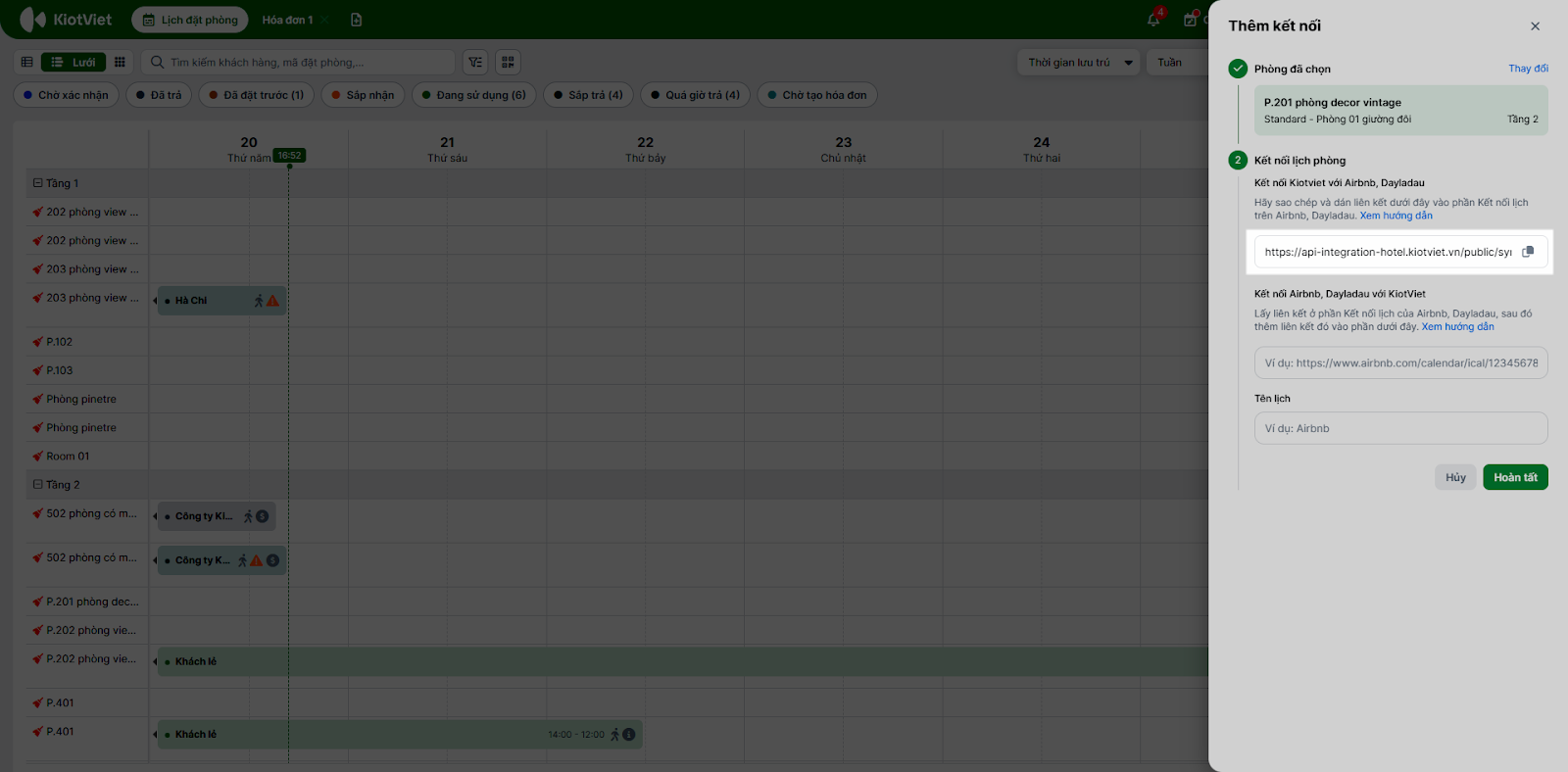Click the broom icon for P.201 phòng dec...
The height and width of the screenshot is (772, 1568).
point(37,602)
